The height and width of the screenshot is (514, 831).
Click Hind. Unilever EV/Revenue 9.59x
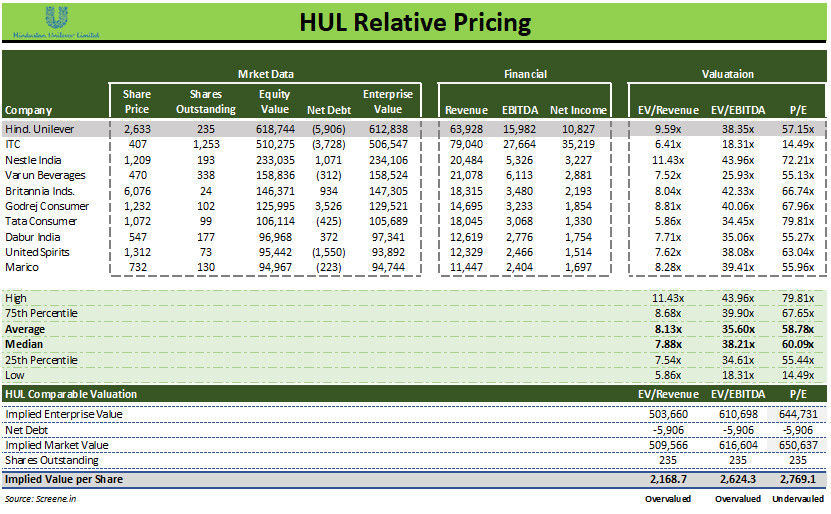point(668,129)
